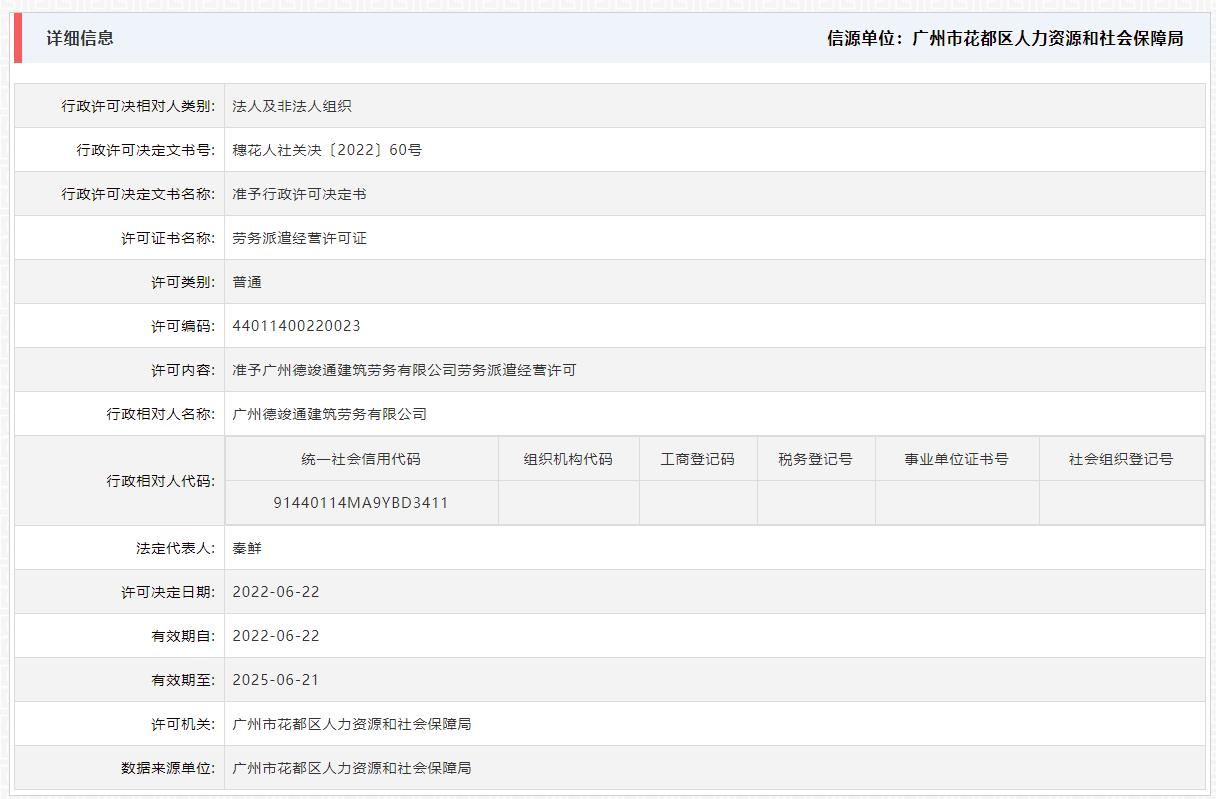1216x799 pixels.
Task: Select the expiry date 2025-06-21
Action: click(276, 680)
